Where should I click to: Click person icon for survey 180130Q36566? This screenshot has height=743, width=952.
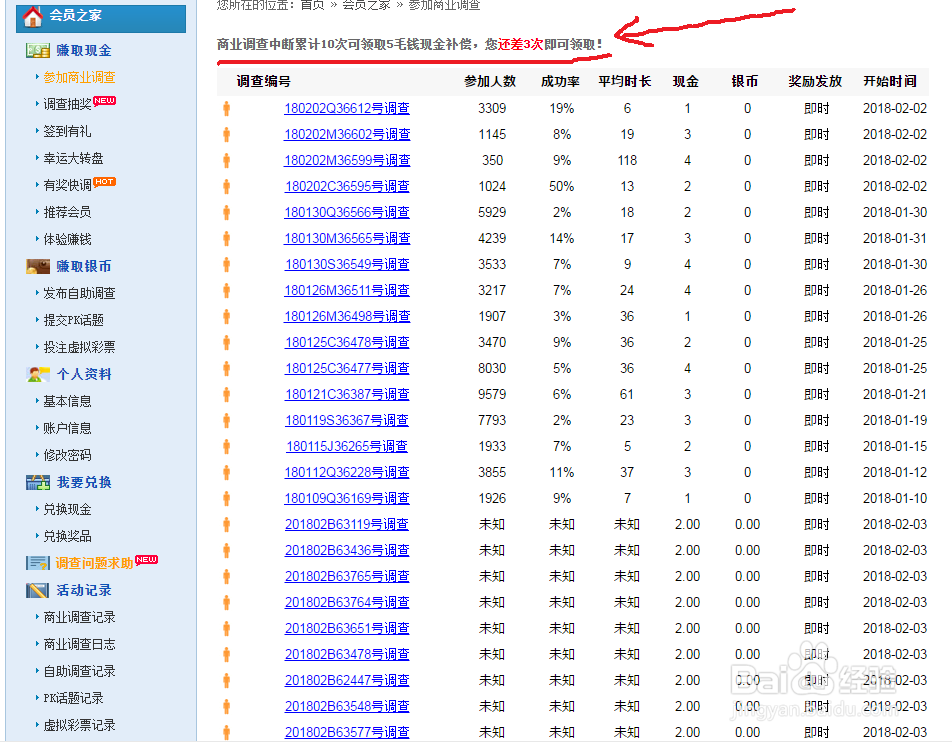pyautogui.click(x=226, y=212)
